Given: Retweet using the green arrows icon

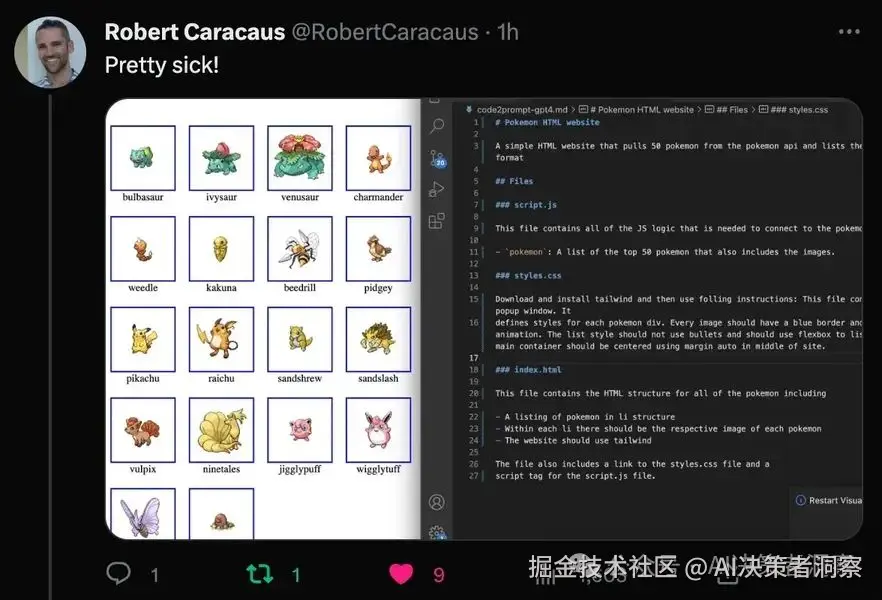Looking at the screenshot, I should click(x=260, y=574).
